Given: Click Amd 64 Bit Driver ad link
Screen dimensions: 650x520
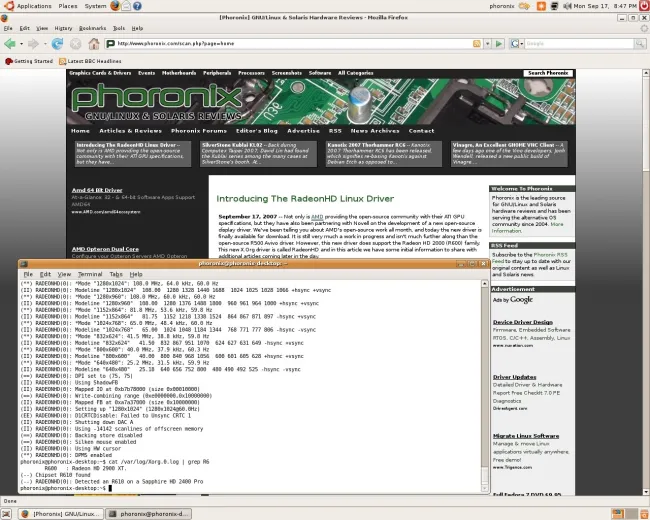Looking at the screenshot, I should point(97,190).
